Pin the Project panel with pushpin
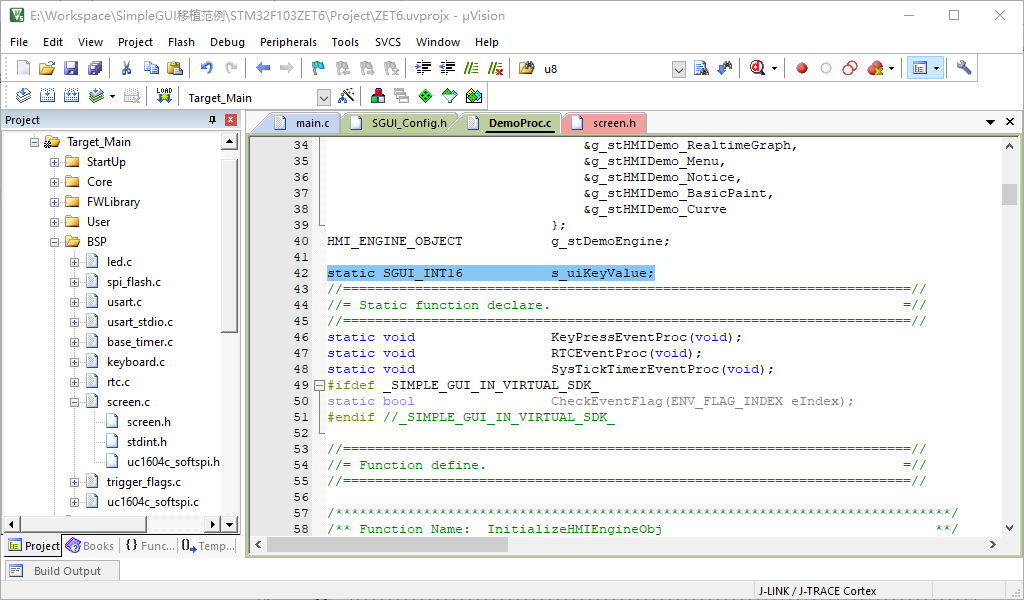 point(212,120)
